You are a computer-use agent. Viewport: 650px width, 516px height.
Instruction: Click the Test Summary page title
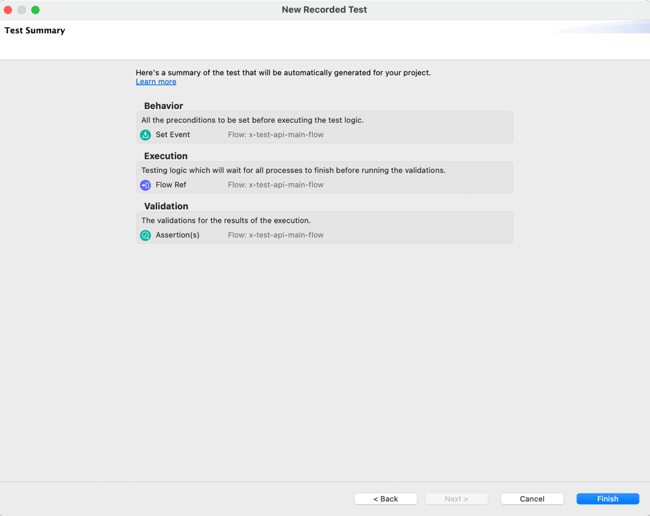pyautogui.click(x=35, y=30)
